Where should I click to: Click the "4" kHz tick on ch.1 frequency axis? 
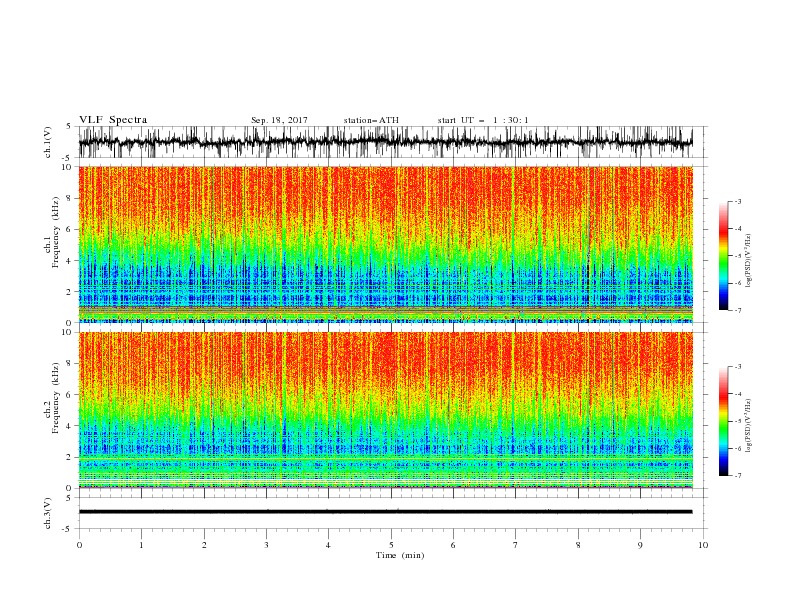pyautogui.click(x=69, y=261)
